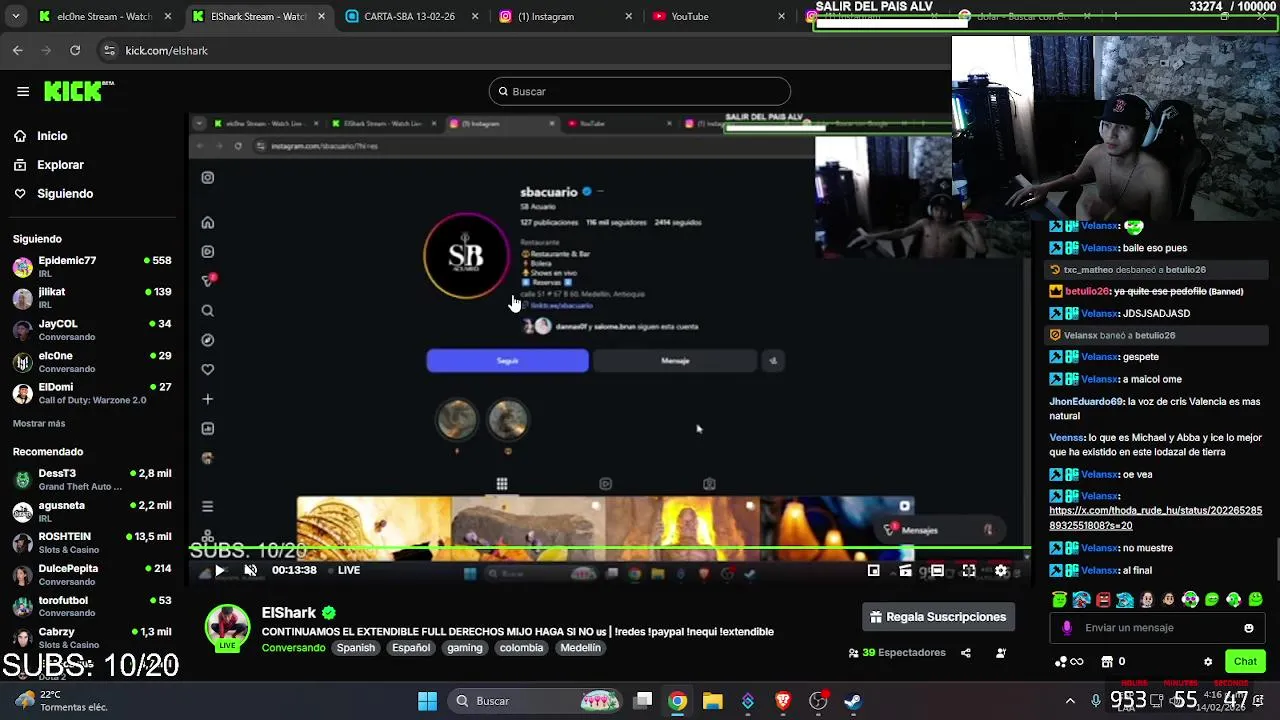The width and height of the screenshot is (1280, 720).
Task: Select the Español tag
Action: pos(411,648)
